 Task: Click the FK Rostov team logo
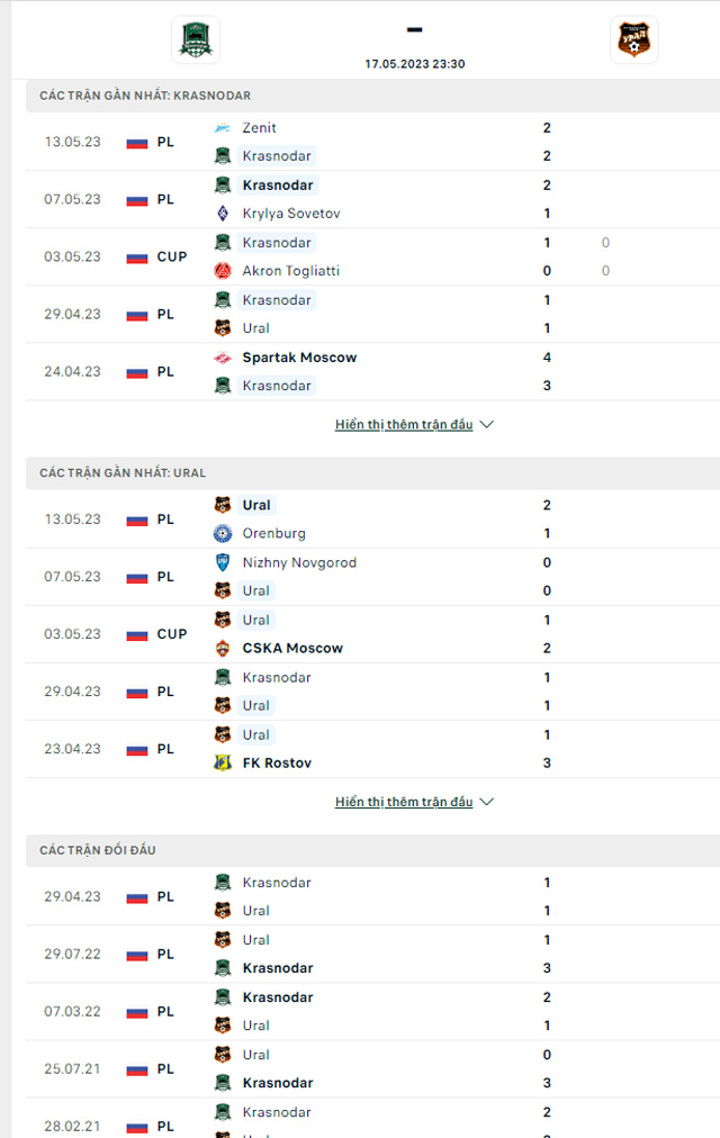(x=223, y=763)
